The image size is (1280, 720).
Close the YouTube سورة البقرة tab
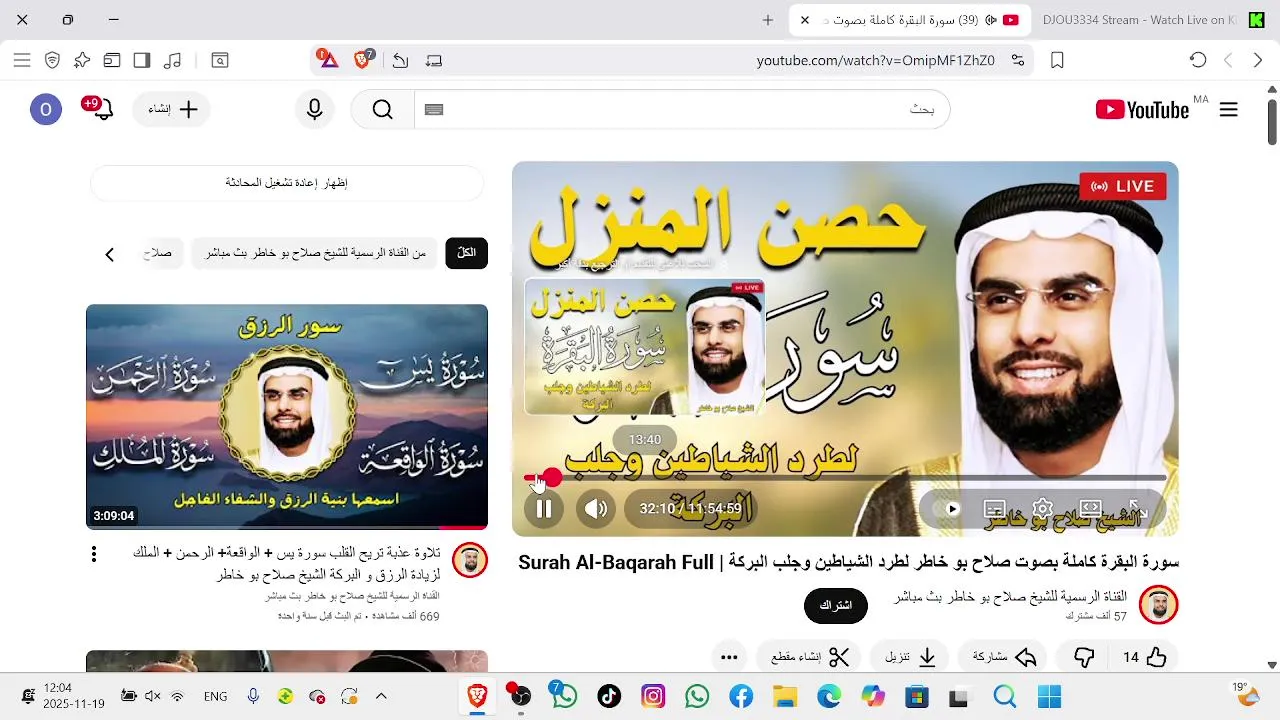[804, 20]
